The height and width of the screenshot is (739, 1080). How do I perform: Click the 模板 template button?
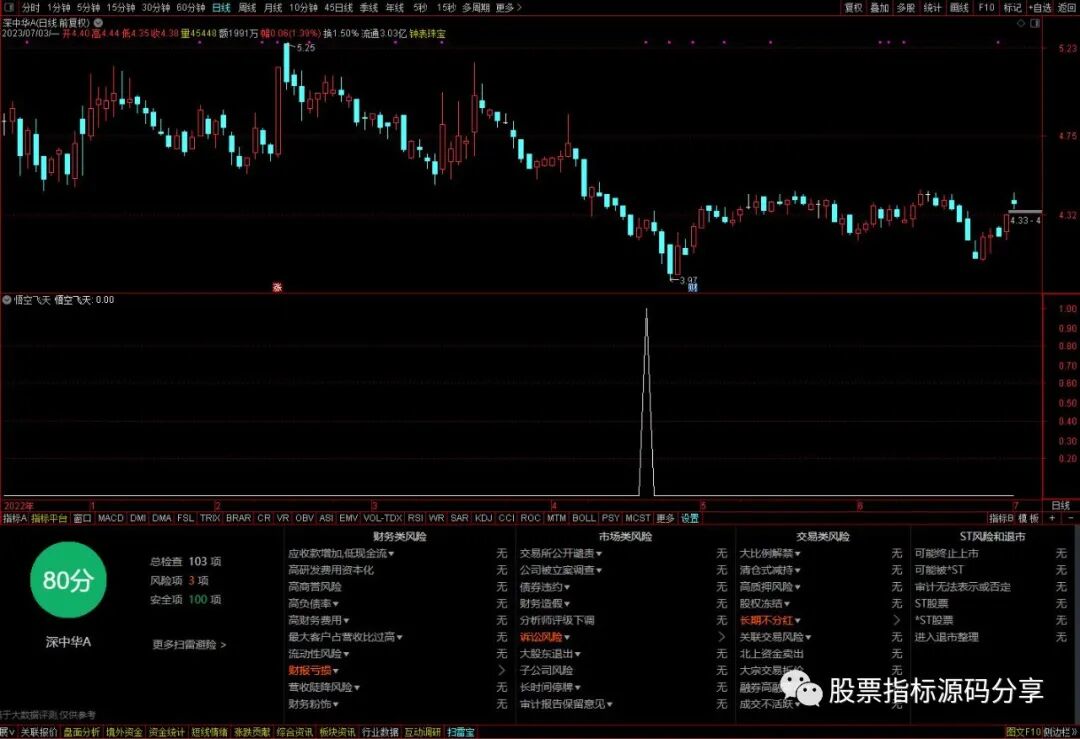click(x=1029, y=518)
